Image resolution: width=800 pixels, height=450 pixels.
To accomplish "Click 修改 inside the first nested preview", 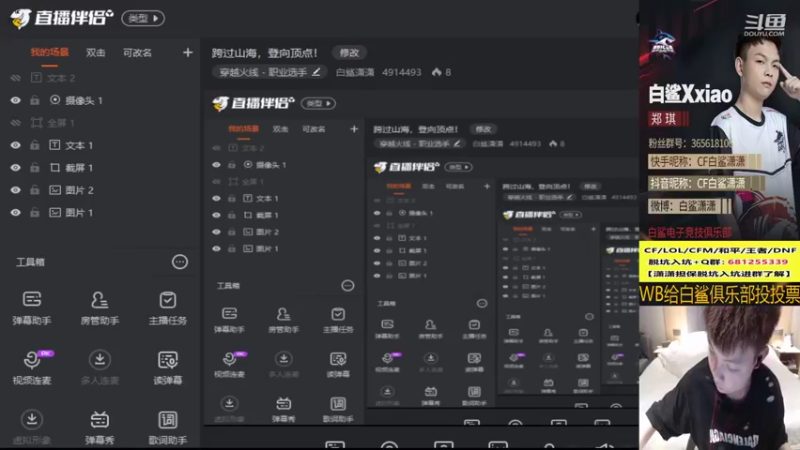I will tap(483, 129).
